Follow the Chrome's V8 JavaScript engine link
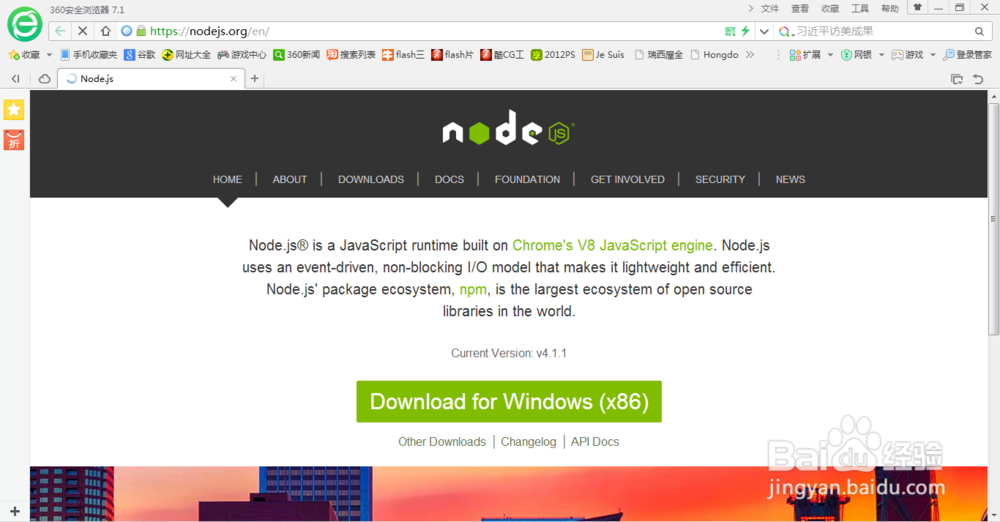1000x522 pixels. [612, 245]
